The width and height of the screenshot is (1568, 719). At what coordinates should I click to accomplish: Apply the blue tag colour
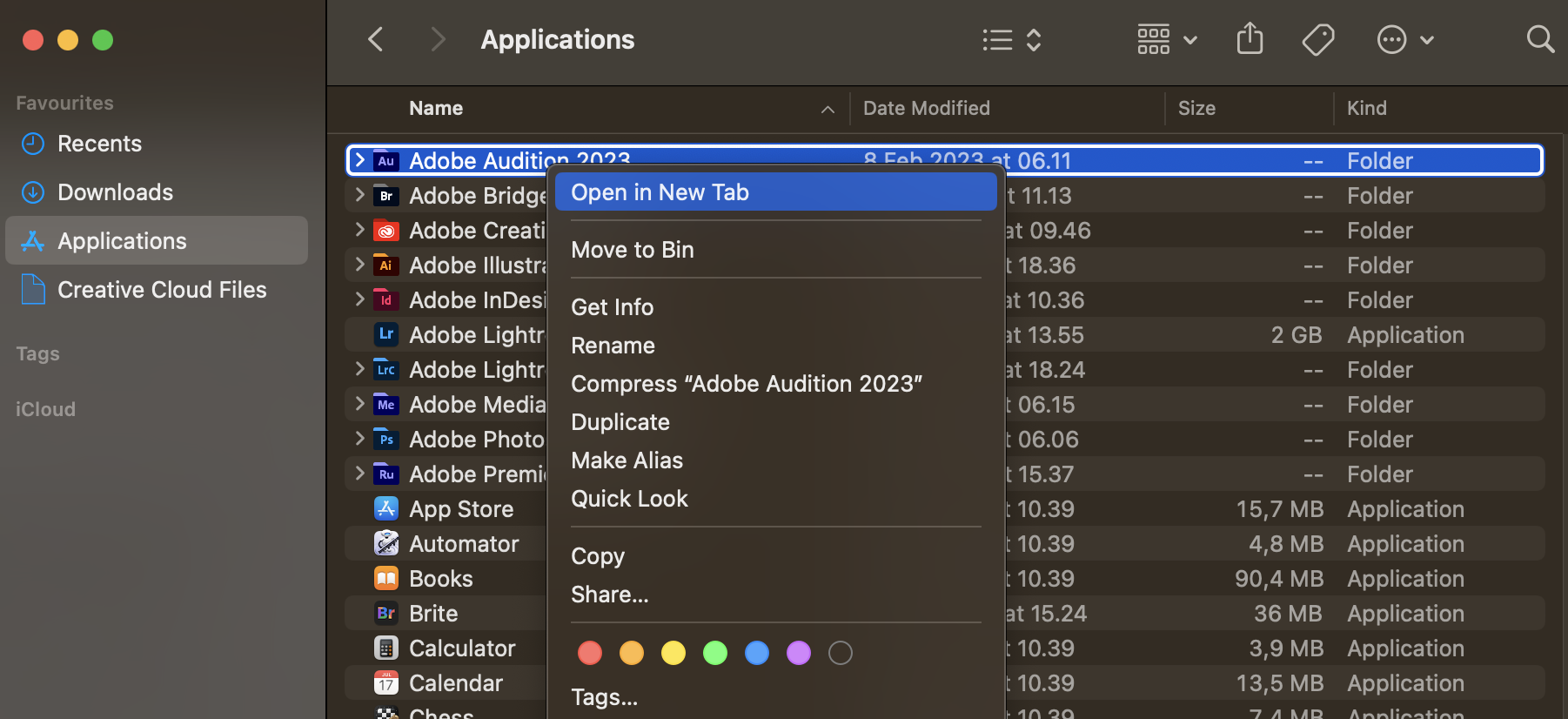(757, 653)
